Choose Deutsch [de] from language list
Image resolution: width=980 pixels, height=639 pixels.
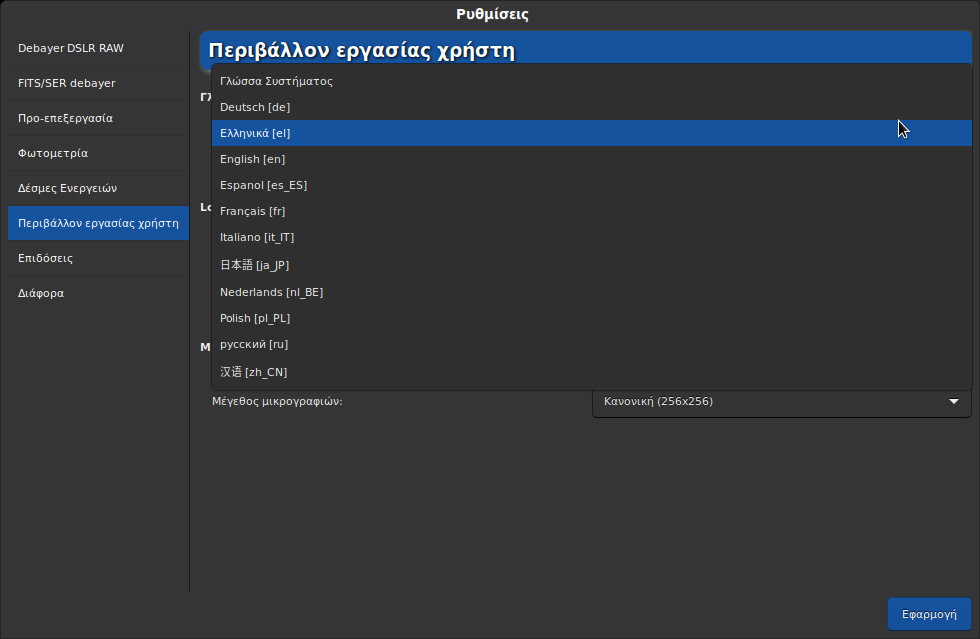(x=255, y=107)
